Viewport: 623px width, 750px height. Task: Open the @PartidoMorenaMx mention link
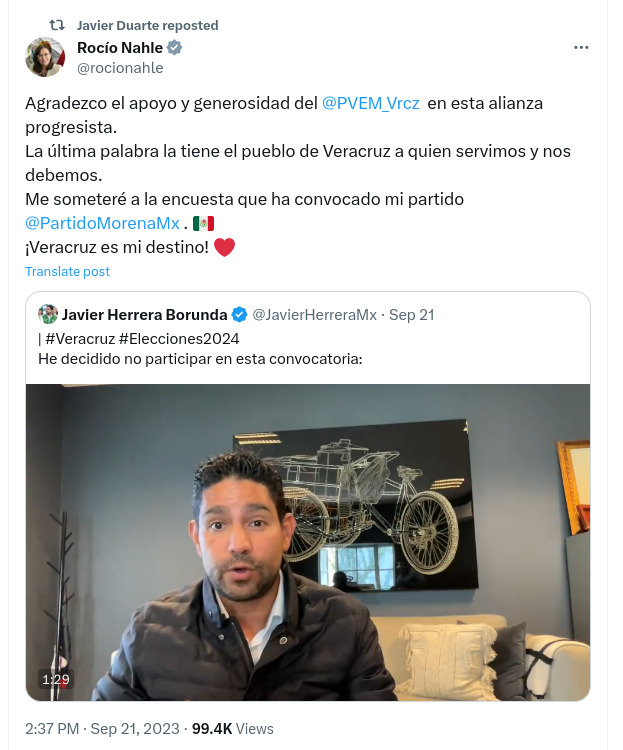click(x=102, y=223)
